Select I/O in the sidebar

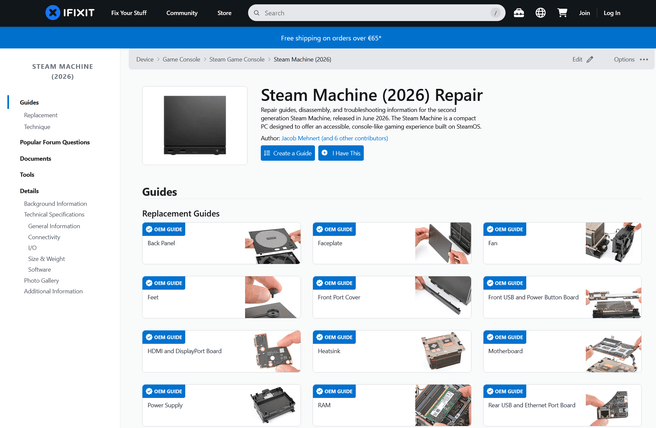[32, 248]
